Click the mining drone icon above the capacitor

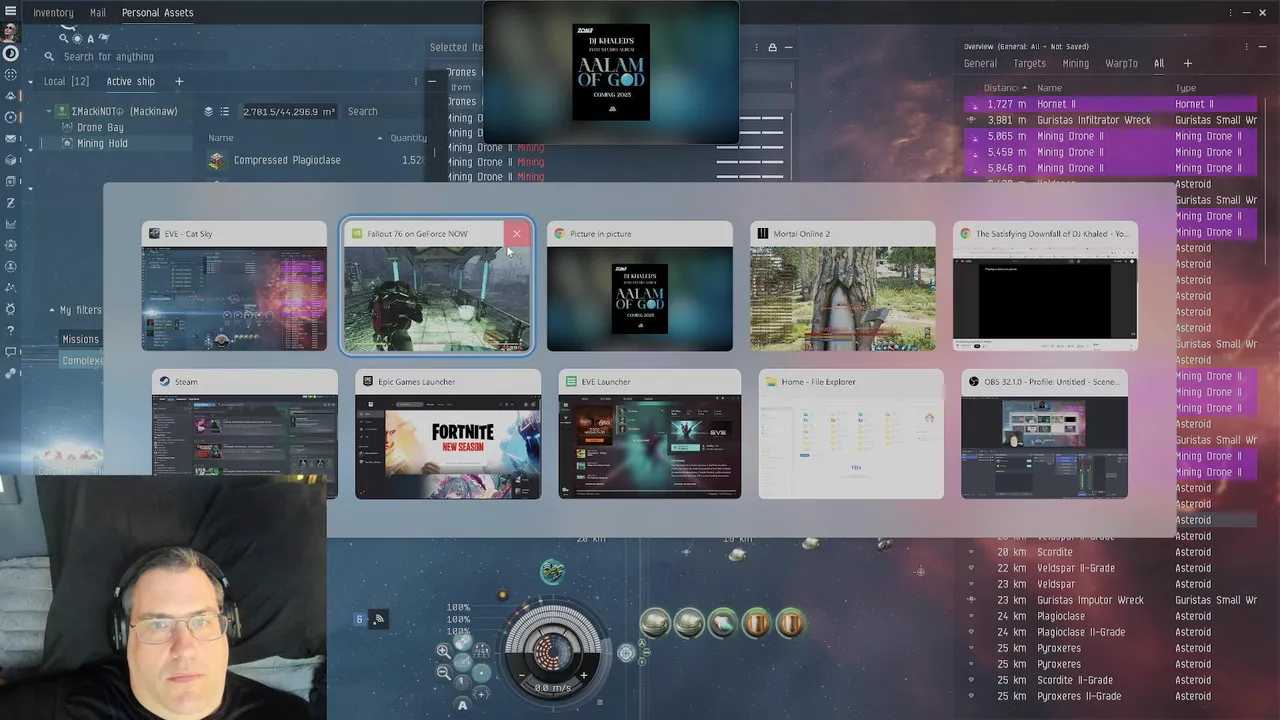point(552,572)
